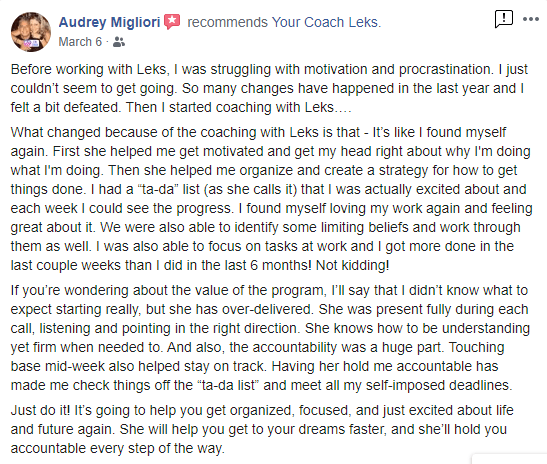This screenshot has width=547, height=464.
Task: Open Audrey Migliori's profile photo
Action: (x=31, y=32)
